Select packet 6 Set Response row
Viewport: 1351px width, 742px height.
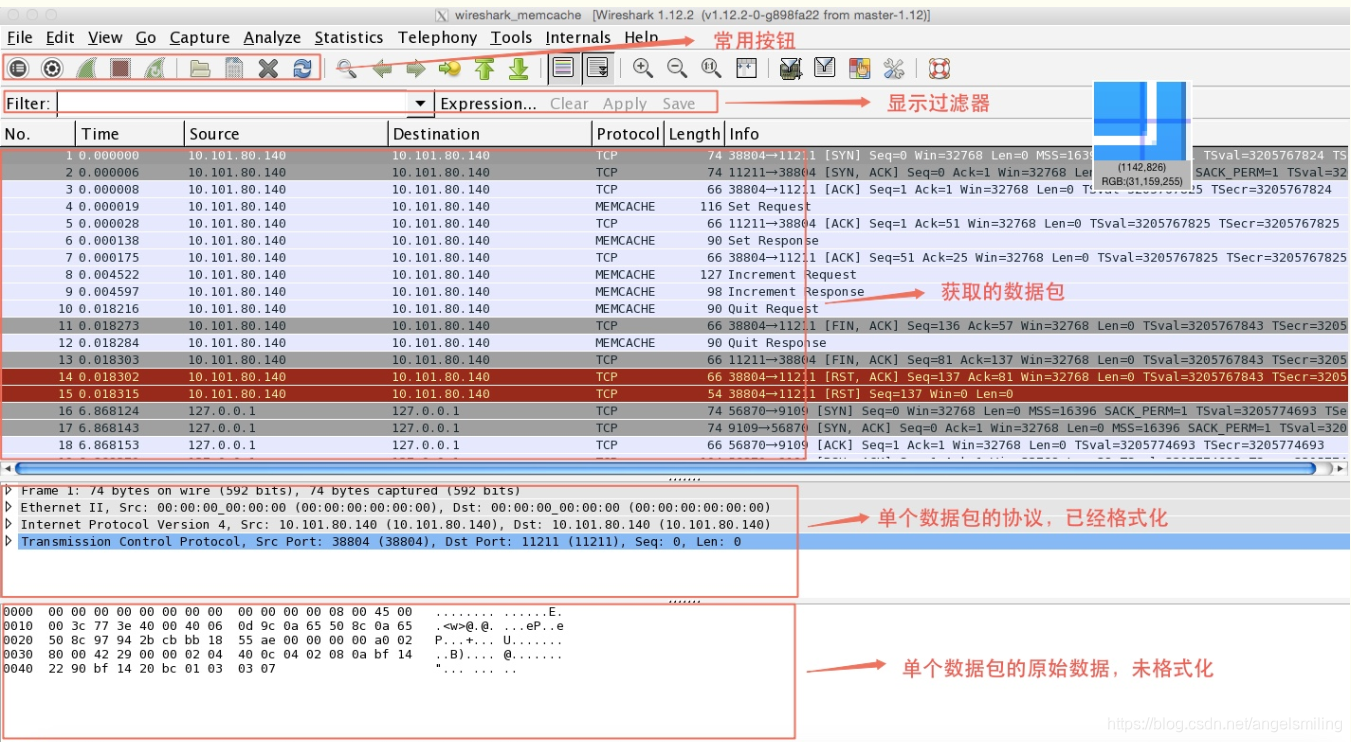(675, 240)
